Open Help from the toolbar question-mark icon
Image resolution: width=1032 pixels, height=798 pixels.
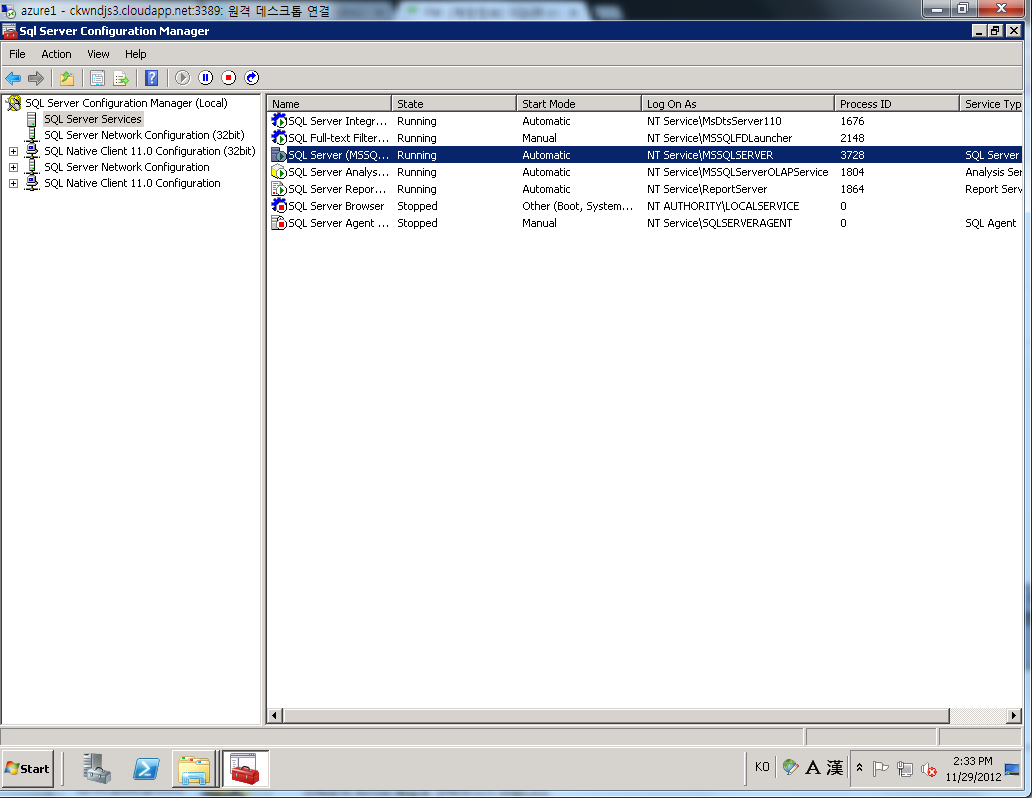pos(151,78)
